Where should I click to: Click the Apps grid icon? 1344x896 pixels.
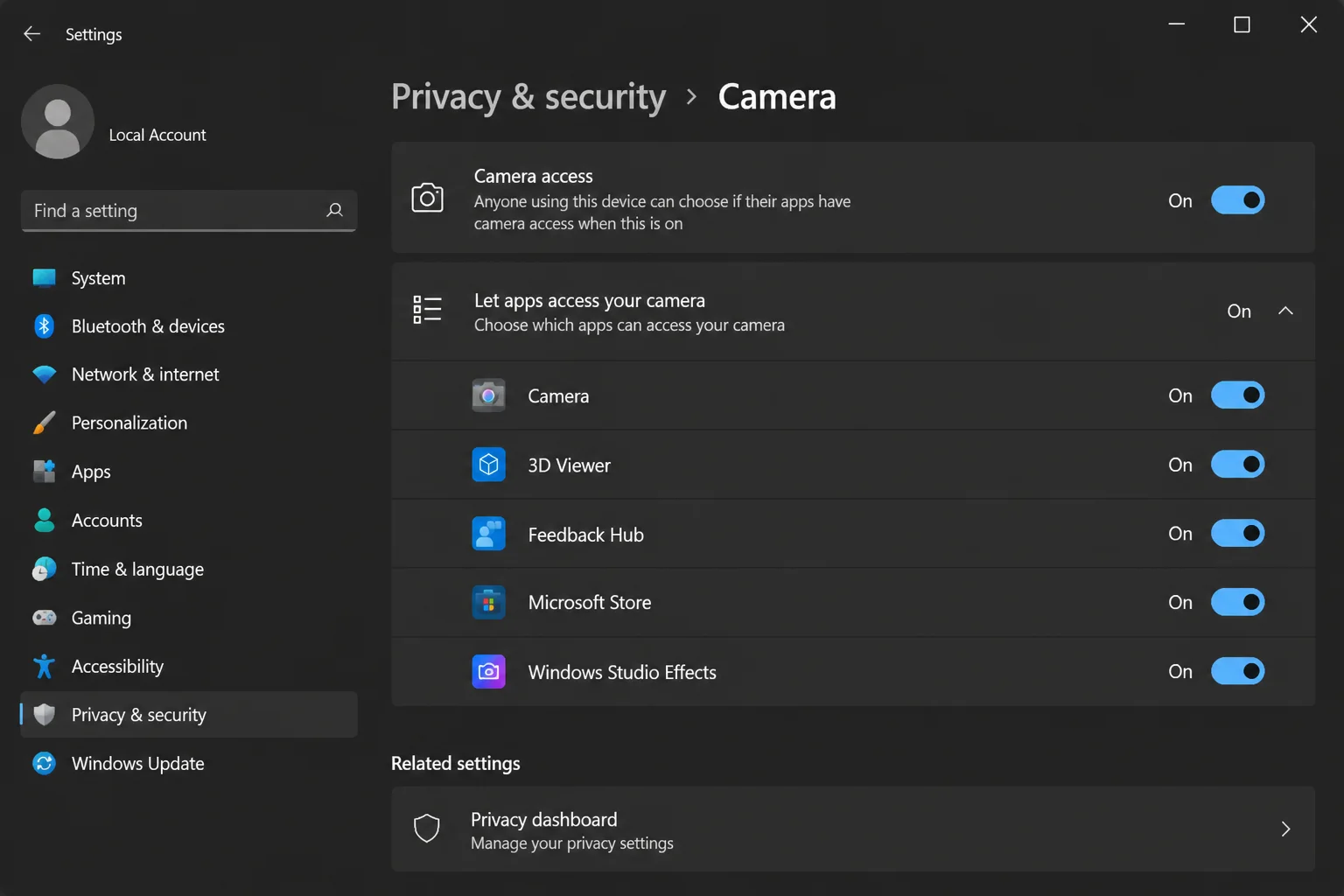pos(45,472)
